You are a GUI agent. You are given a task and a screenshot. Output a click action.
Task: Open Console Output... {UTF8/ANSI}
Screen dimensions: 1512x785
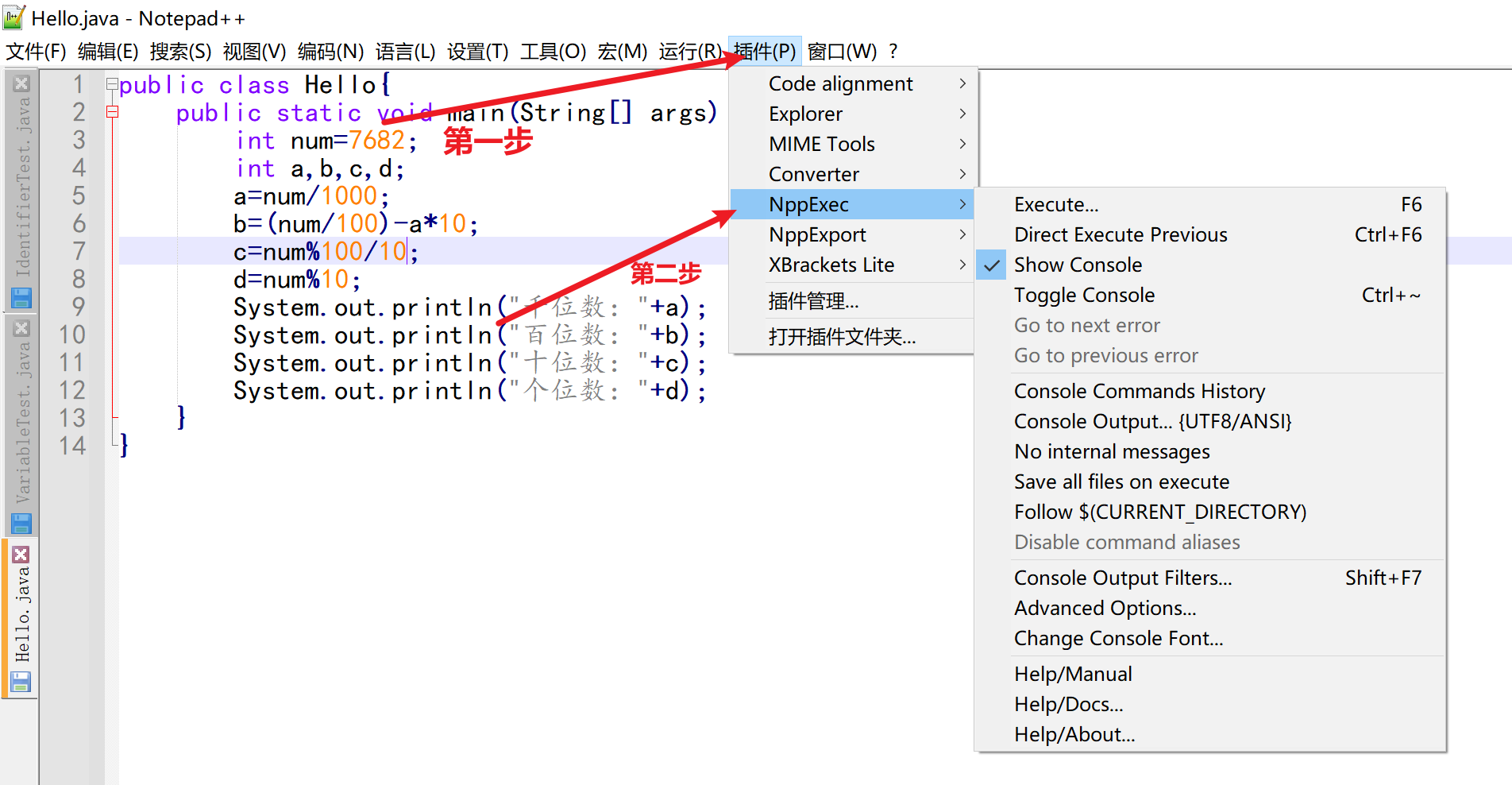point(1210,421)
